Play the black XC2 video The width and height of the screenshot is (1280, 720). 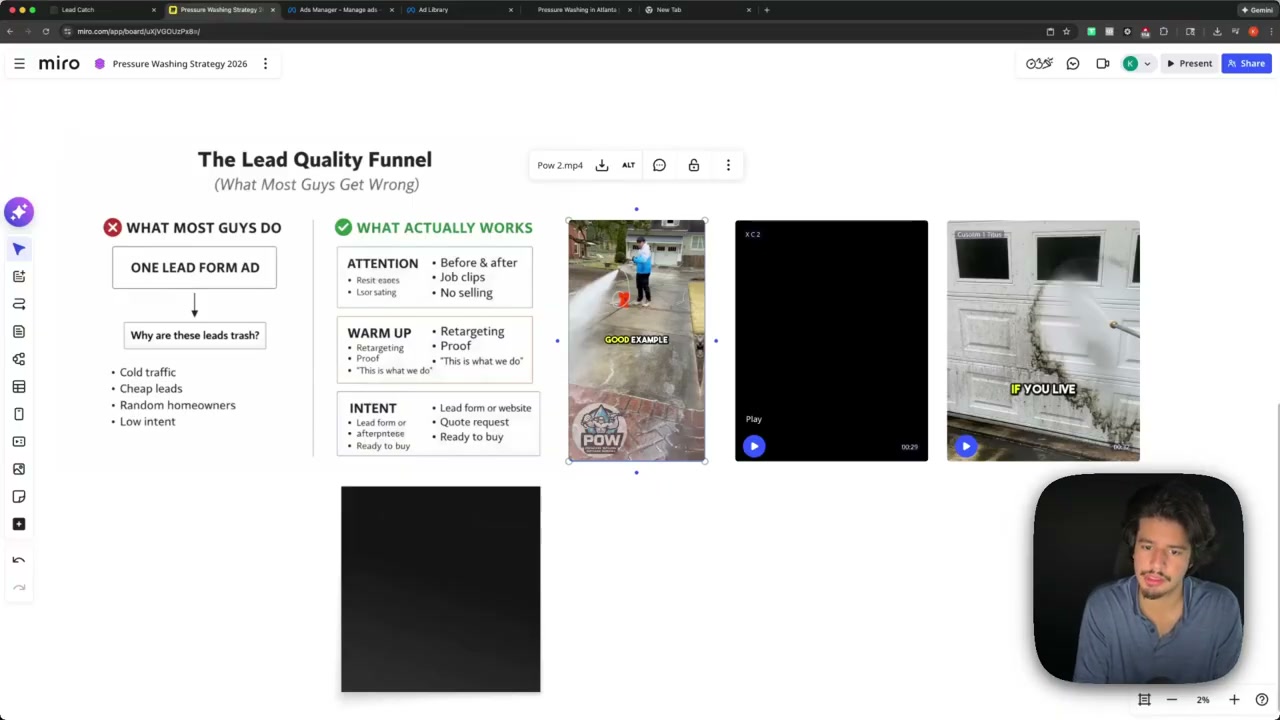point(754,446)
